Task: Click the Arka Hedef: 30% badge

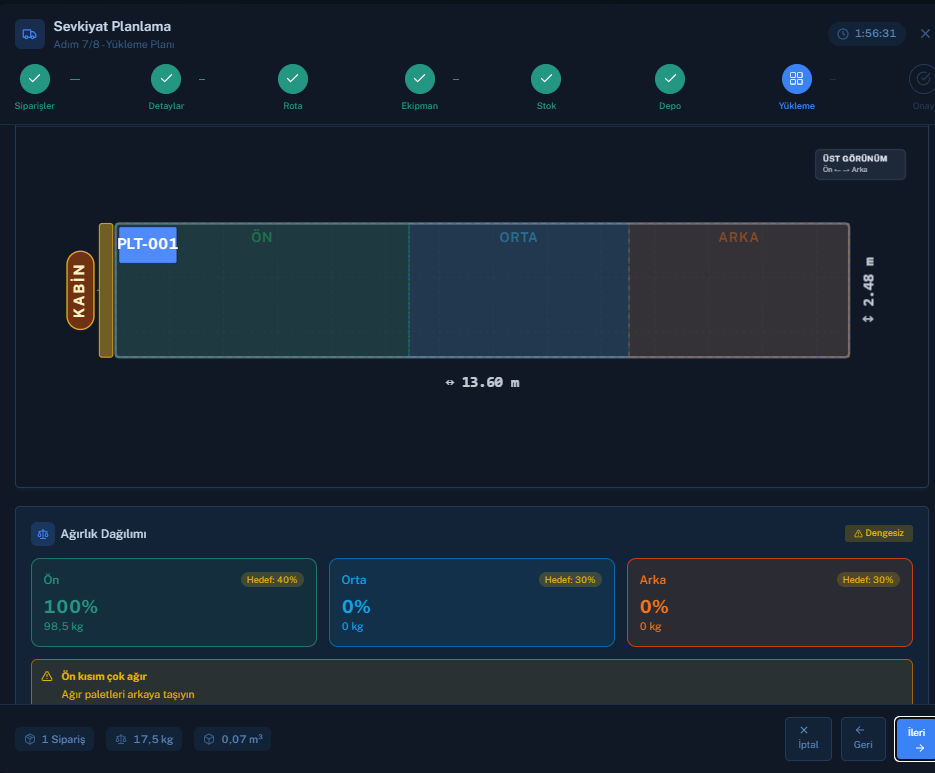Action: click(868, 580)
